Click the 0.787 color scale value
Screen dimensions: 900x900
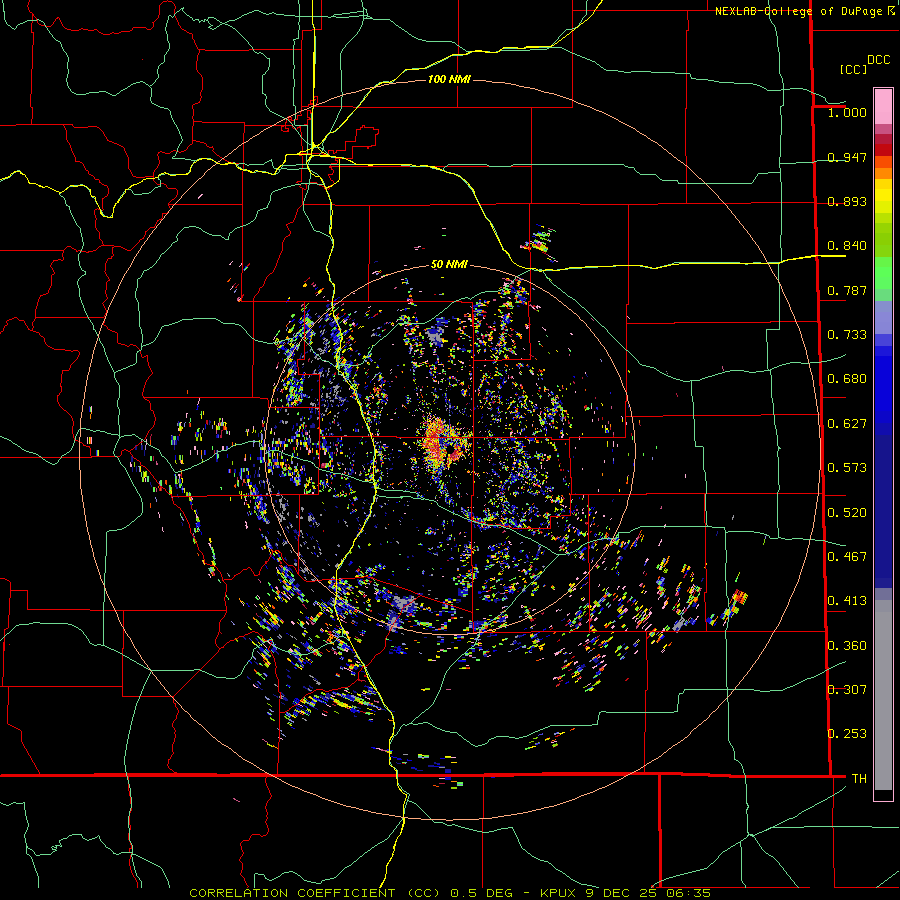[x=847, y=290]
